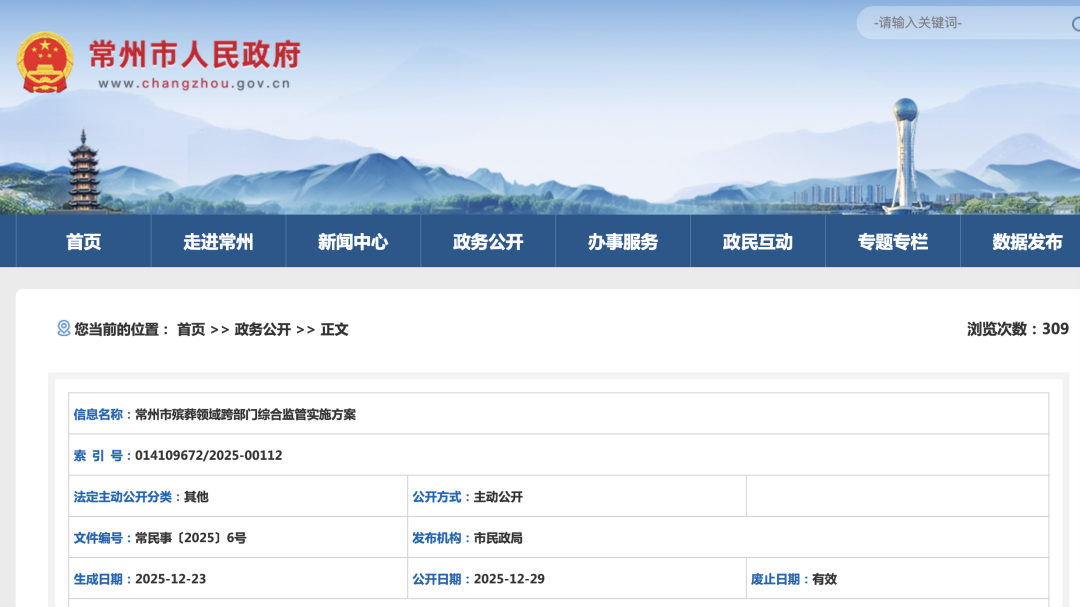Click the www.changzhou.gov.cn address text
Viewport: 1080px width, 607px height.
click(194, 84)
